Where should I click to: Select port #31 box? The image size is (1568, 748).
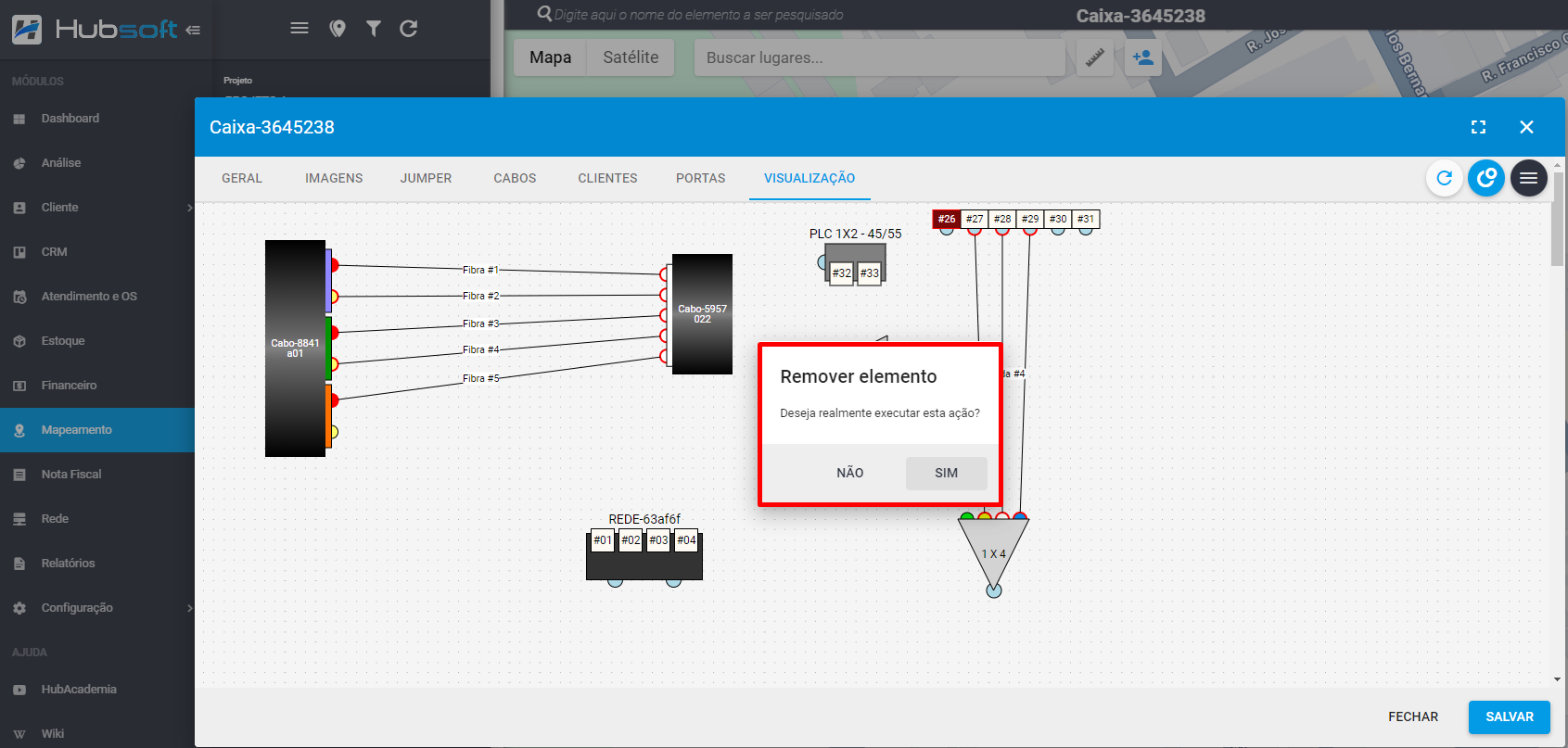1086,219
